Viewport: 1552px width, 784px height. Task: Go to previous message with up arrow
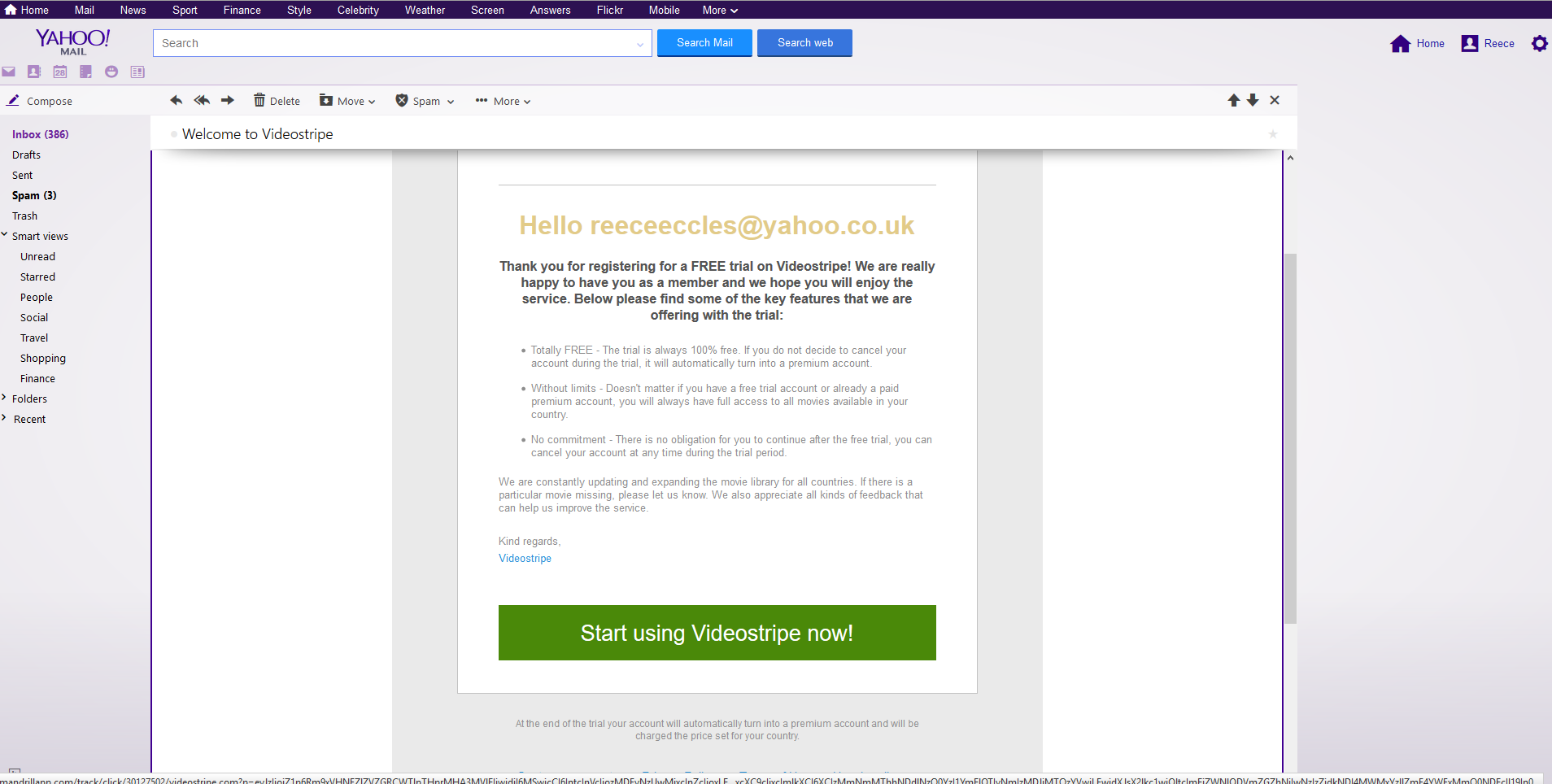(1233, 100)
